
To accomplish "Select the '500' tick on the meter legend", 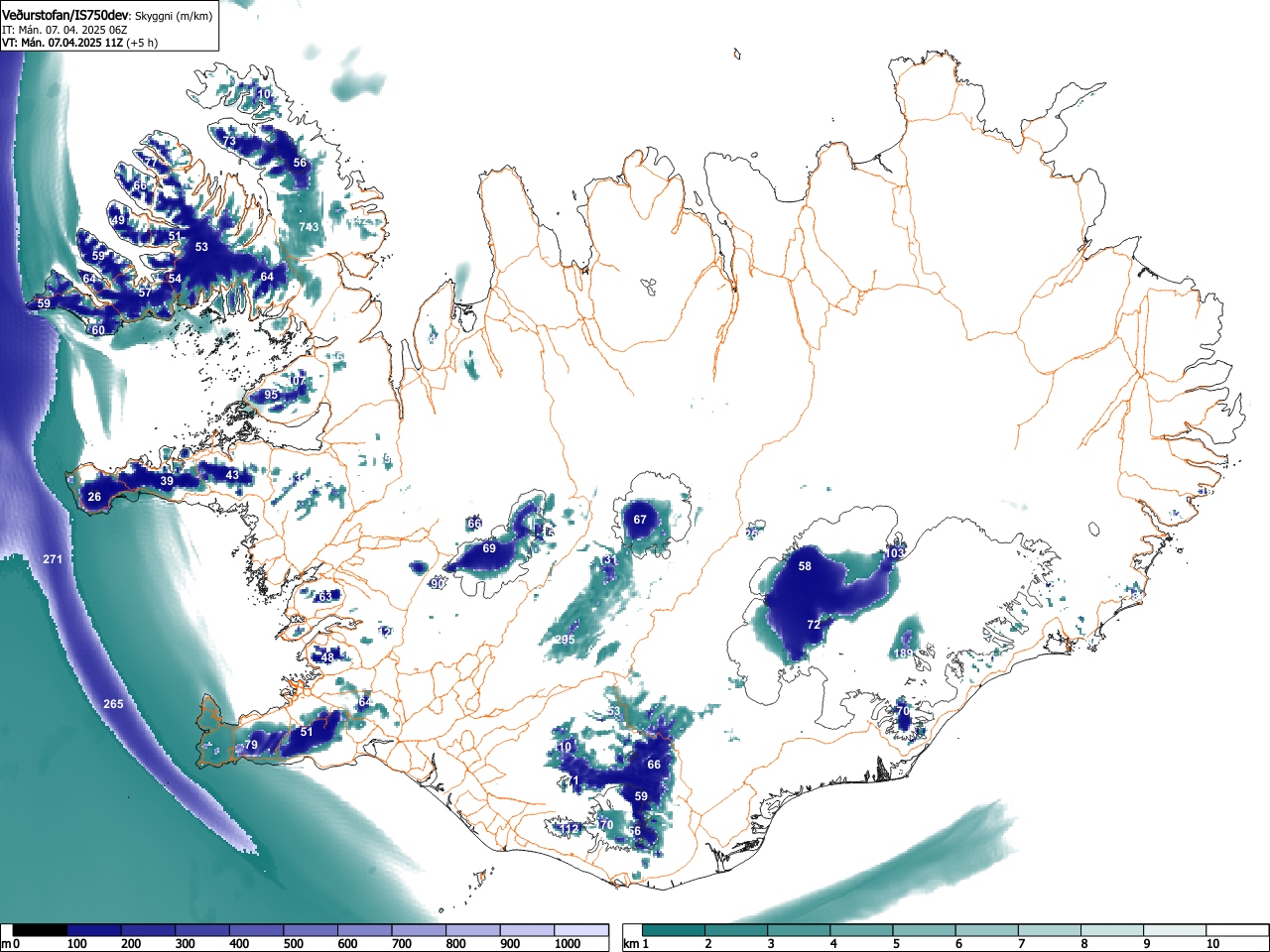I will tap(293, 944).
